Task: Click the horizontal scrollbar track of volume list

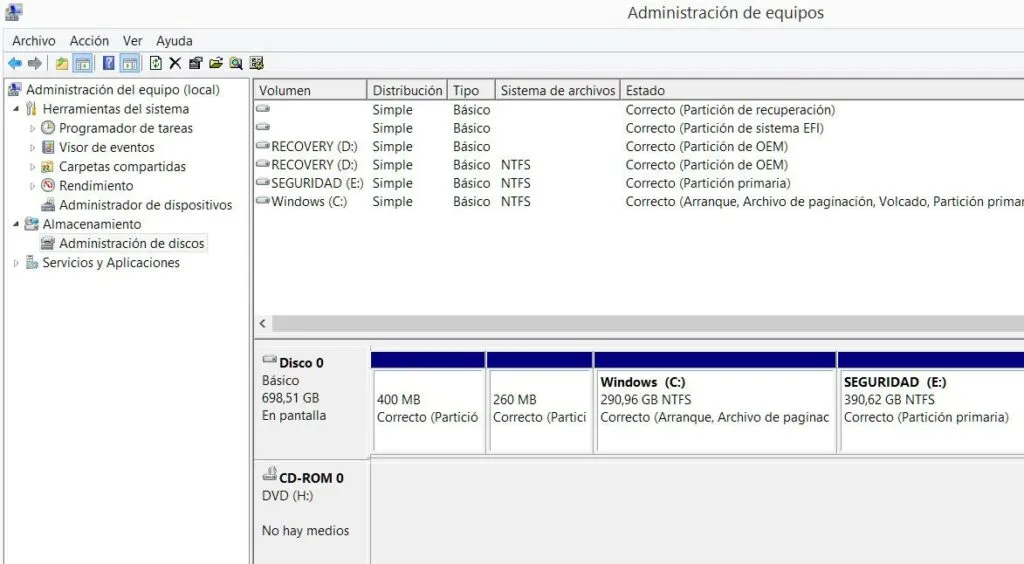Action: click(x=648, y=323)
